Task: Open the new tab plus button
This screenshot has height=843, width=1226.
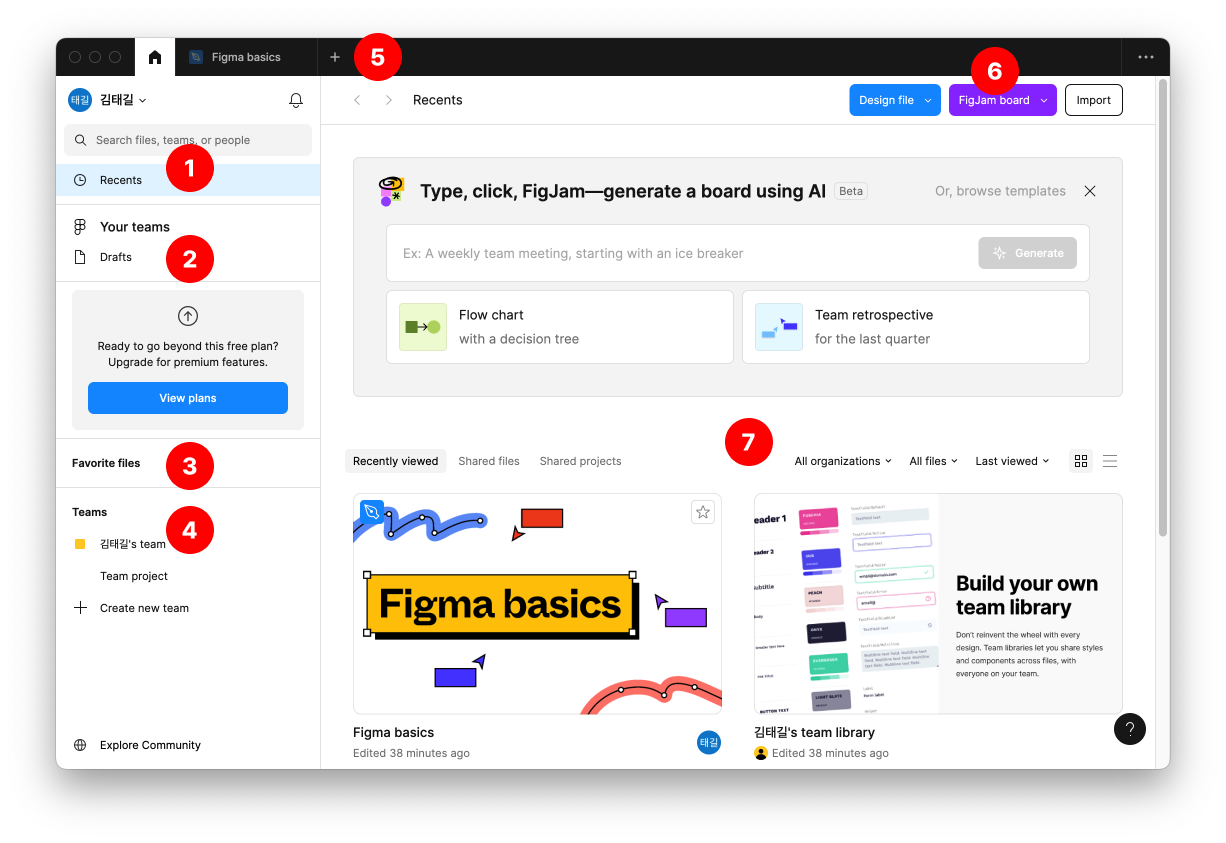Action: [x=335, y=57]
